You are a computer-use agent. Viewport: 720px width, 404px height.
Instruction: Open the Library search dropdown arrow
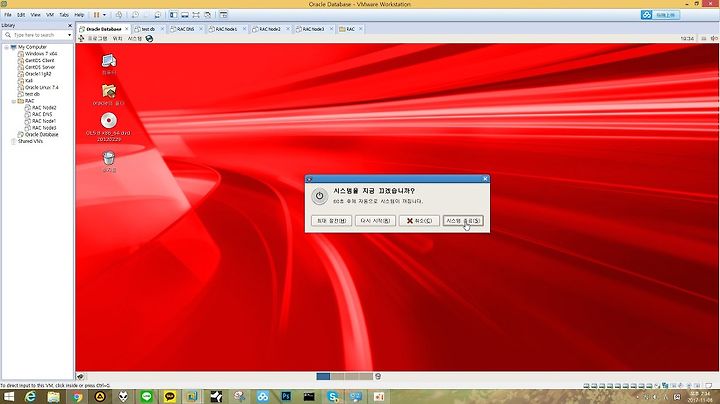(x=69, y=35)
